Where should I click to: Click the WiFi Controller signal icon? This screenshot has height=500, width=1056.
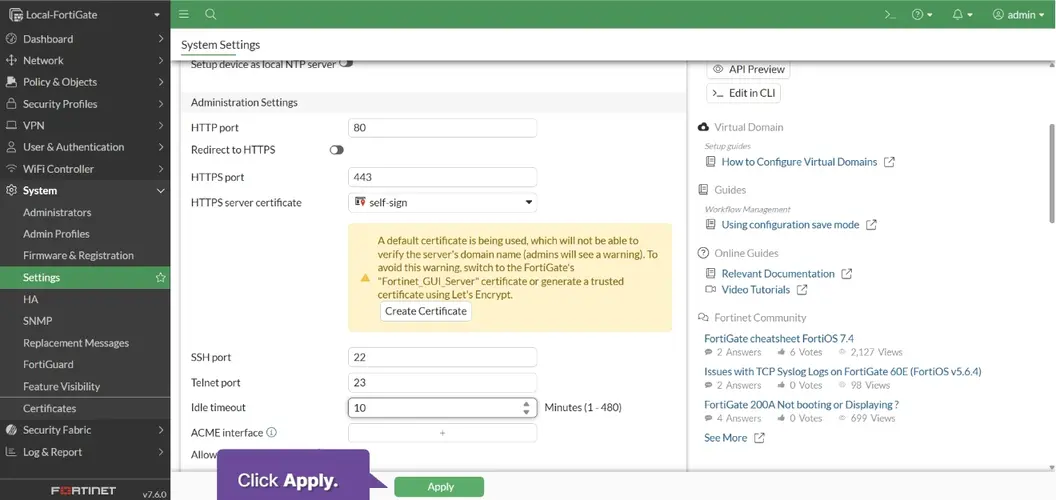[x=11, y=168]
